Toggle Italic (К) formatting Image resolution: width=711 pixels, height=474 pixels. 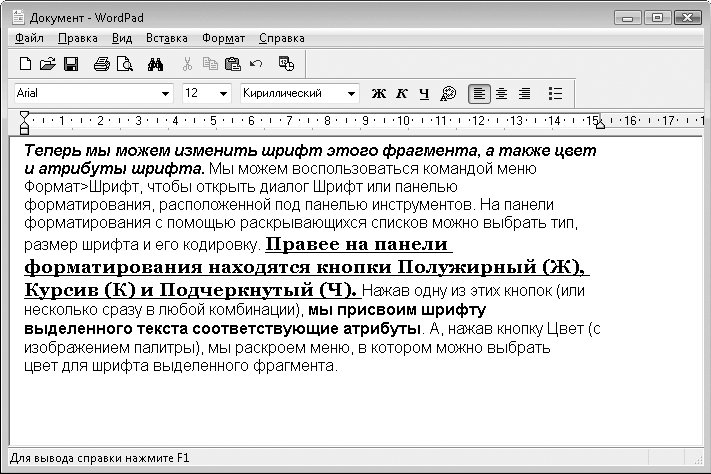402,93
